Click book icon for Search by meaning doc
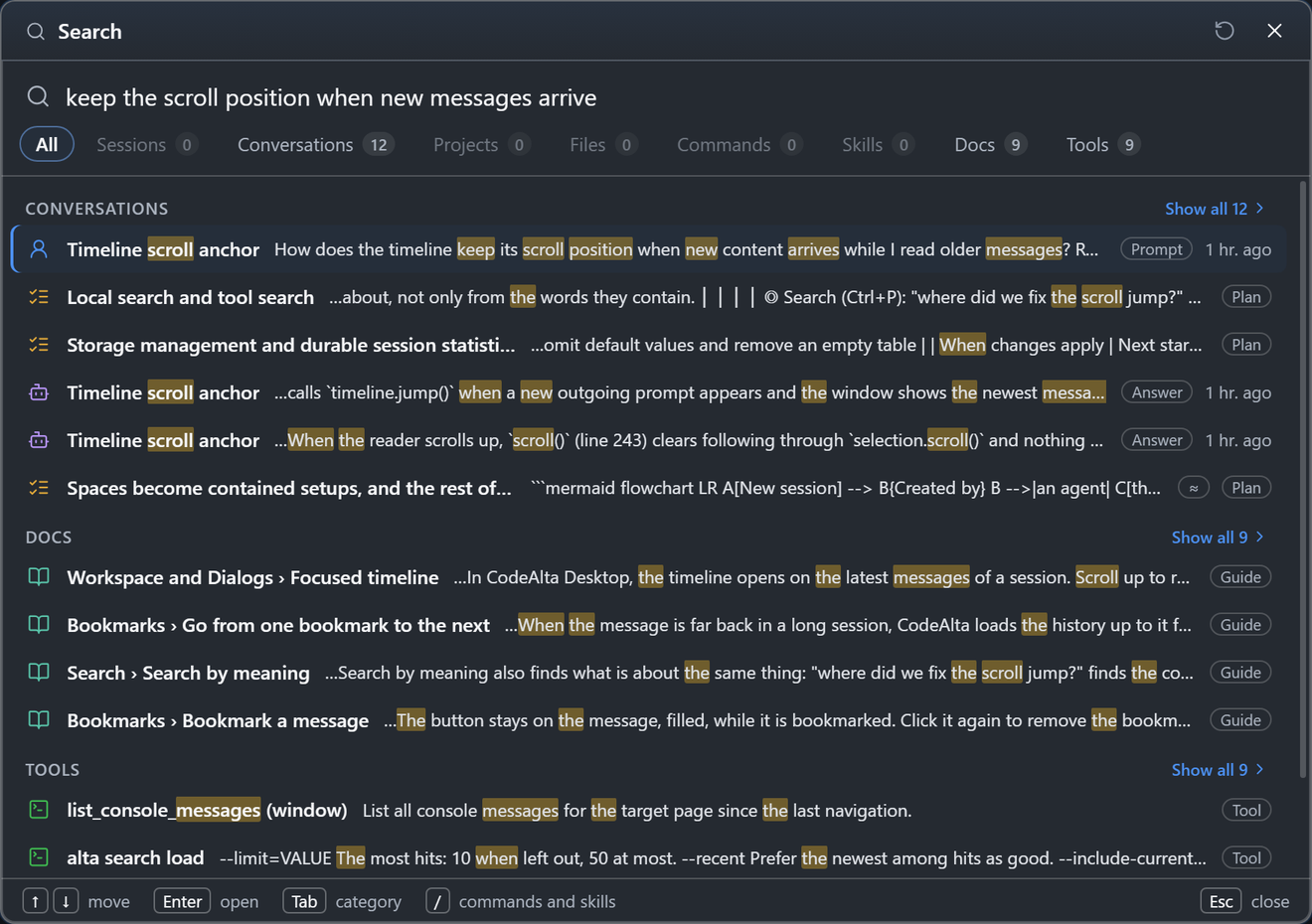Screen dimensions: 1312x924 coord(39,673)
